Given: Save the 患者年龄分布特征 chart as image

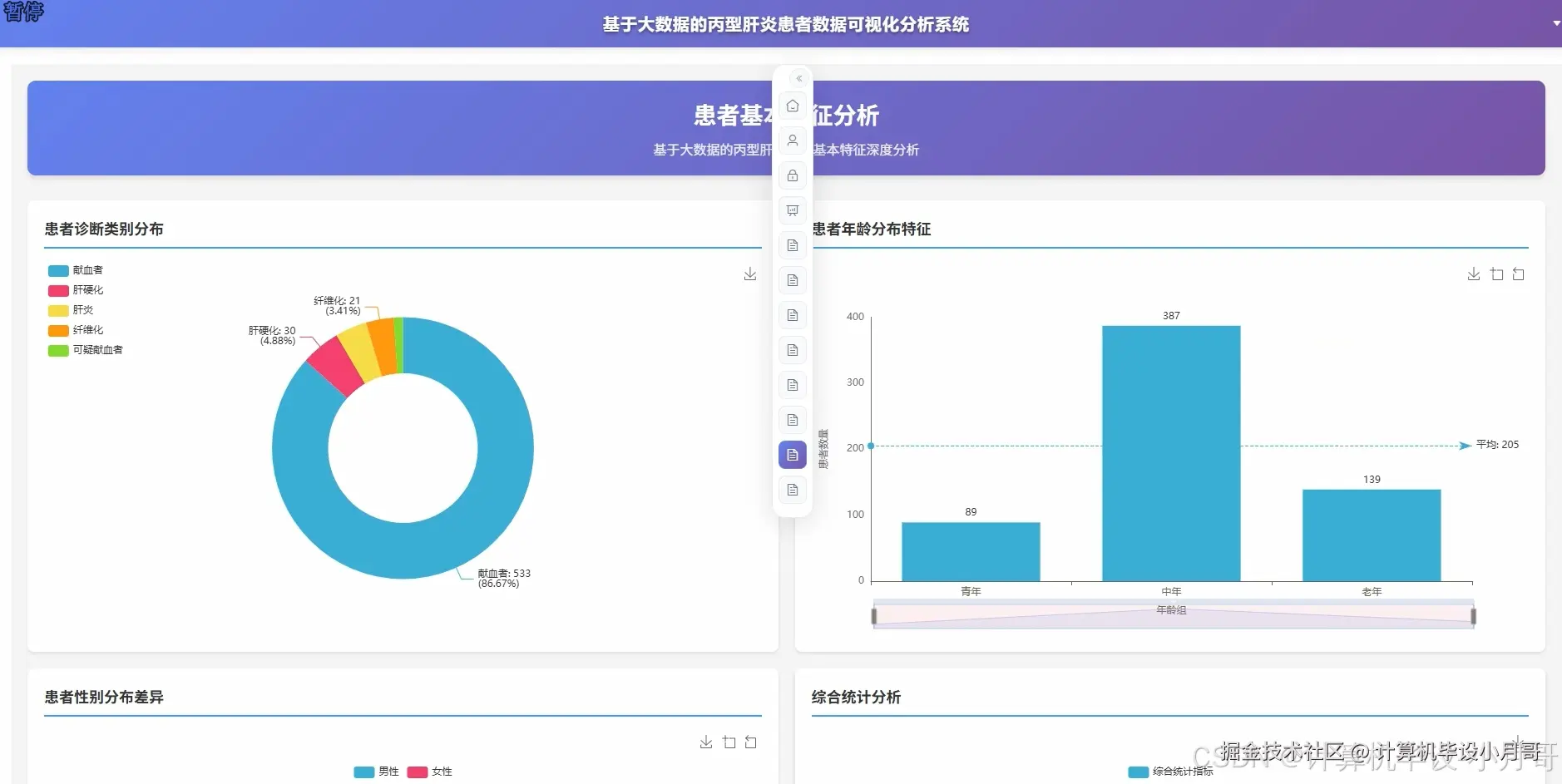Looking at the screenshot, I should (1473, 274).
